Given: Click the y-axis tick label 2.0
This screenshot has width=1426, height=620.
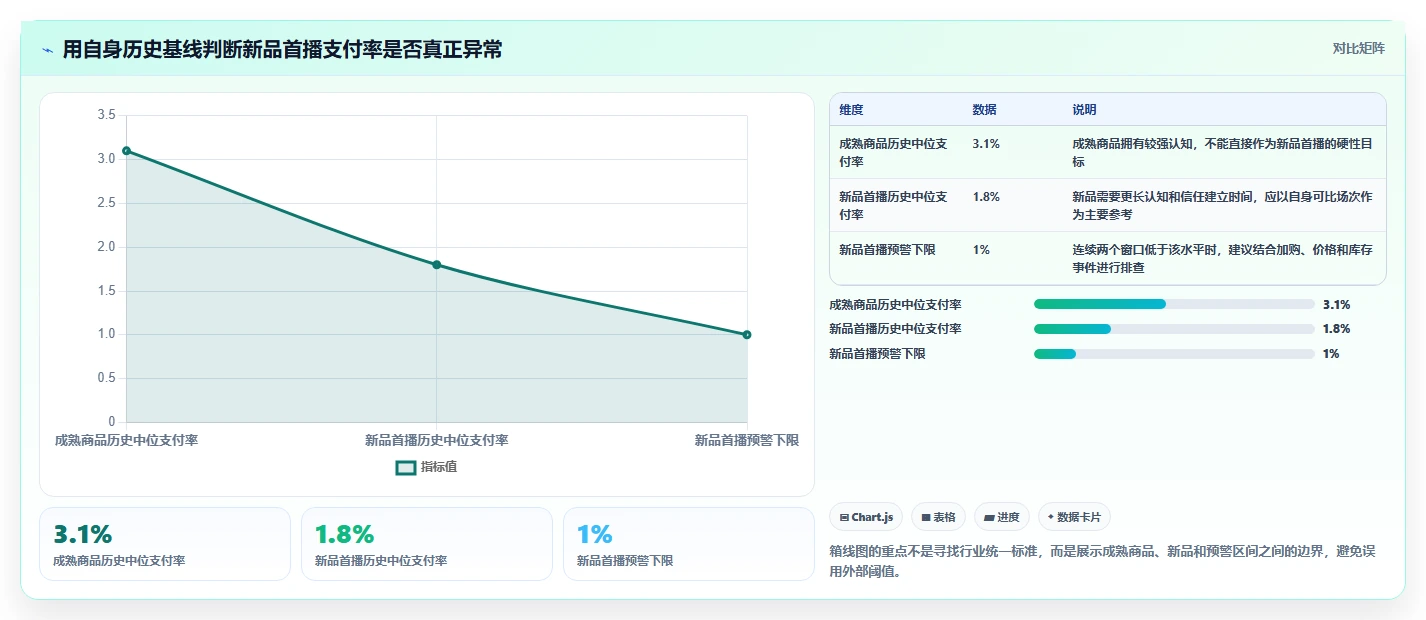Looking at the screenshot, I should click(106, 247).
